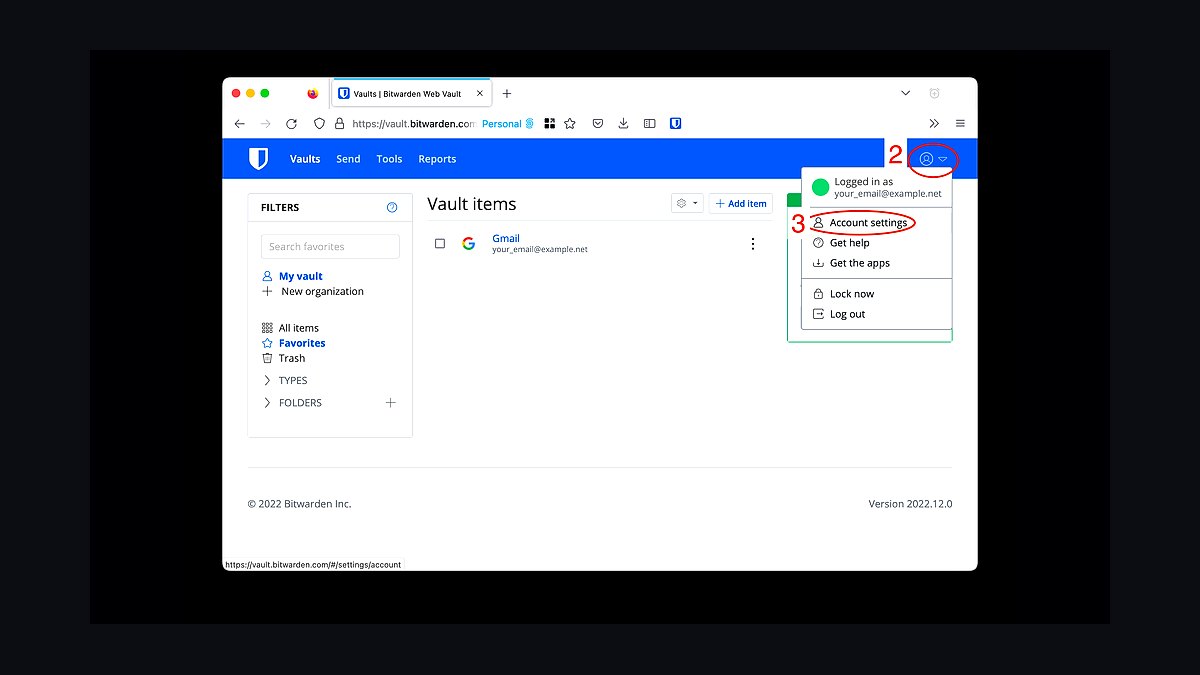Open Firefox downloads arrow icon

tap(623, 124)
